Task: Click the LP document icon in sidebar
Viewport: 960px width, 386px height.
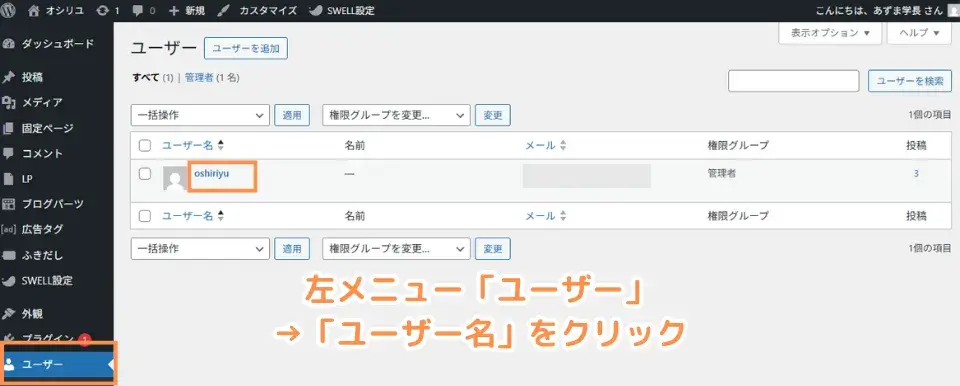Action: (x=9, y=179)
